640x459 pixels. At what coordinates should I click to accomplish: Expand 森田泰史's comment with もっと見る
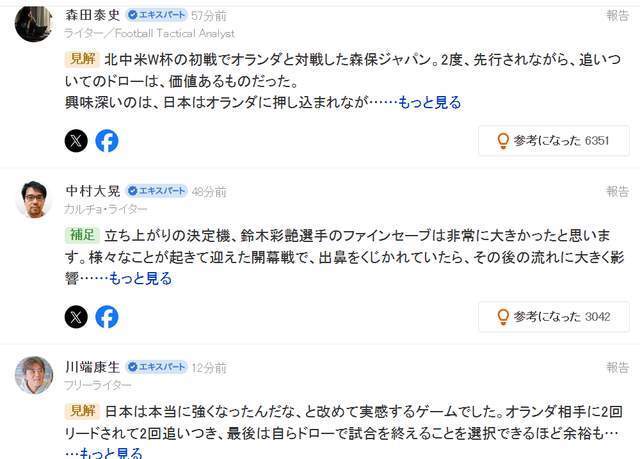429,102
